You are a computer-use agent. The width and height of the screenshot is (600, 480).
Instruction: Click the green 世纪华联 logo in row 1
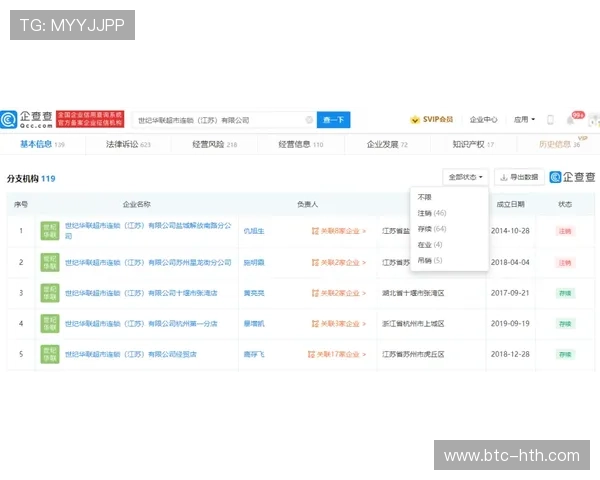pos(50,231)
